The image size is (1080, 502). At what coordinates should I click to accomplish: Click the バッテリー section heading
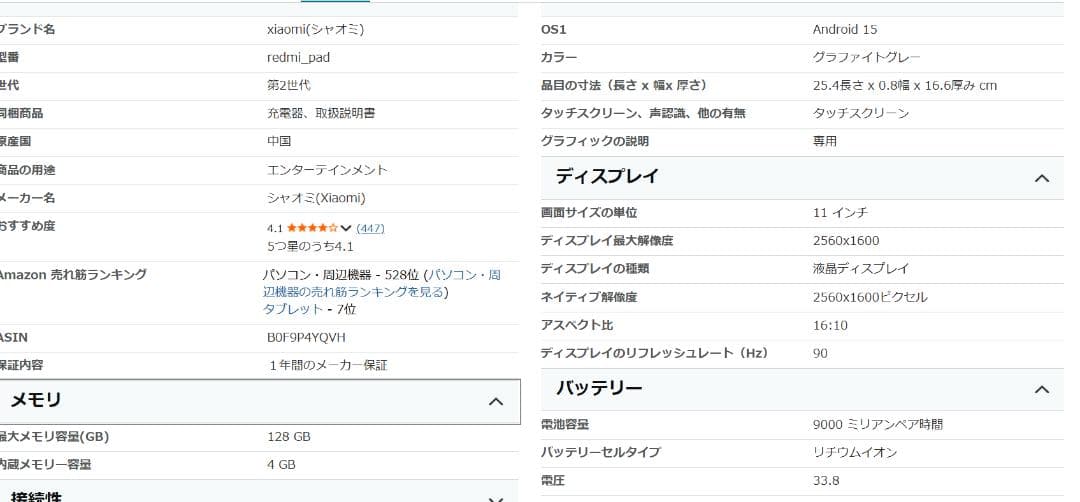[599, 388]
